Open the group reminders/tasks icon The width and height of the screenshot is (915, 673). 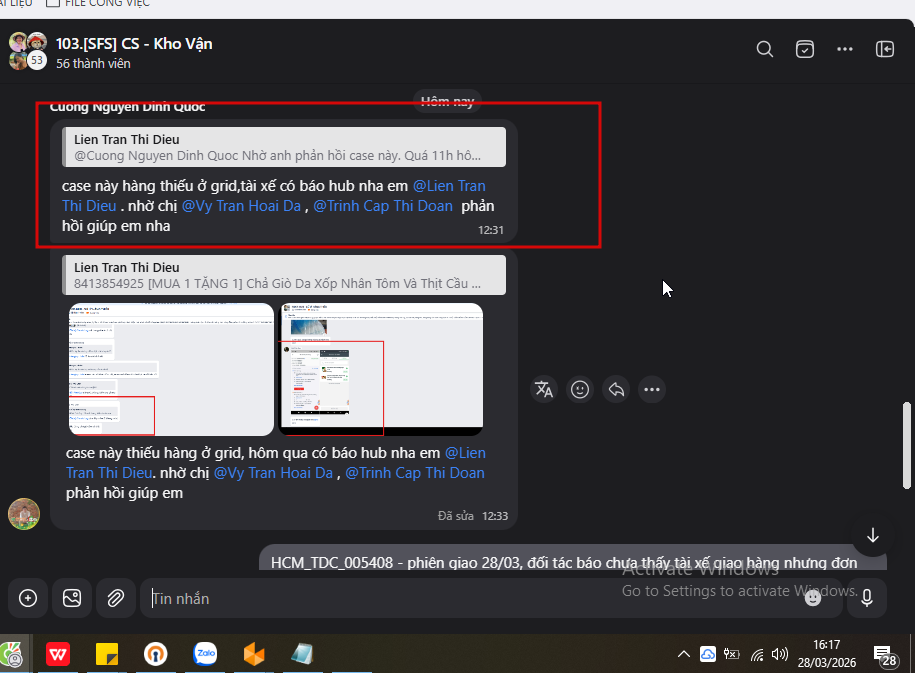805,49
